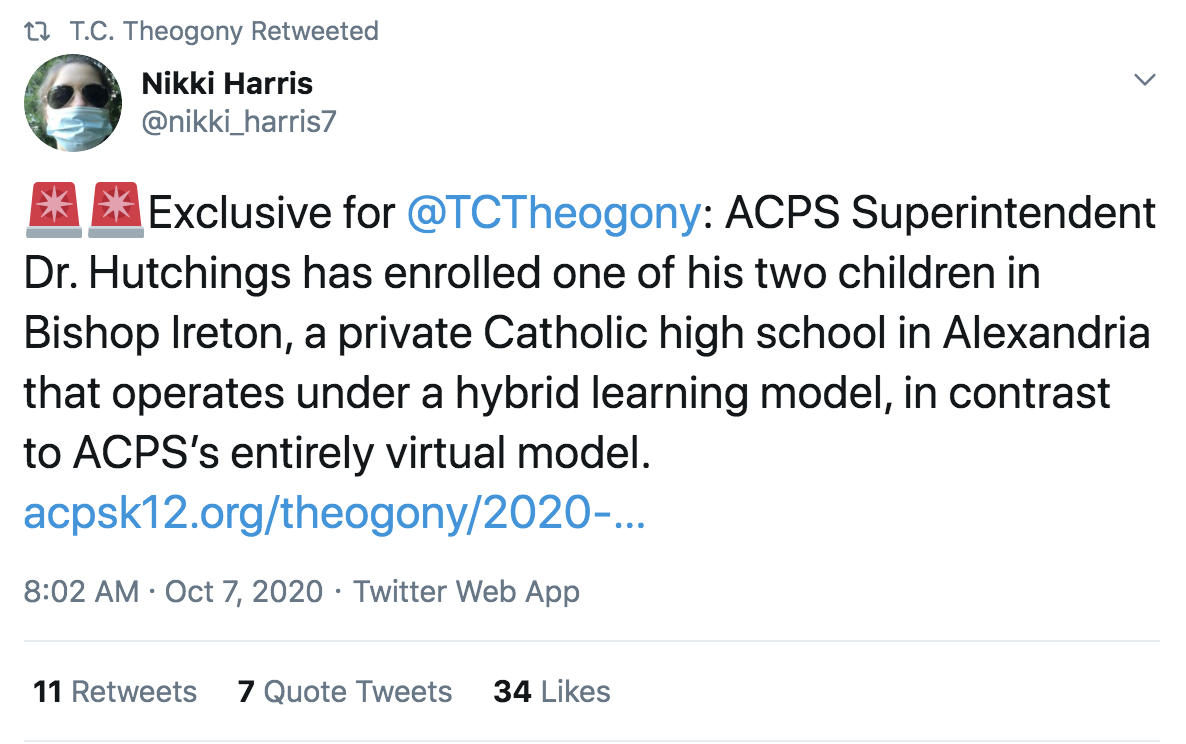1186x744 pixels.
Task: Click "Dr. Hutchings" in the tweet text
Action: click(137, 273)
